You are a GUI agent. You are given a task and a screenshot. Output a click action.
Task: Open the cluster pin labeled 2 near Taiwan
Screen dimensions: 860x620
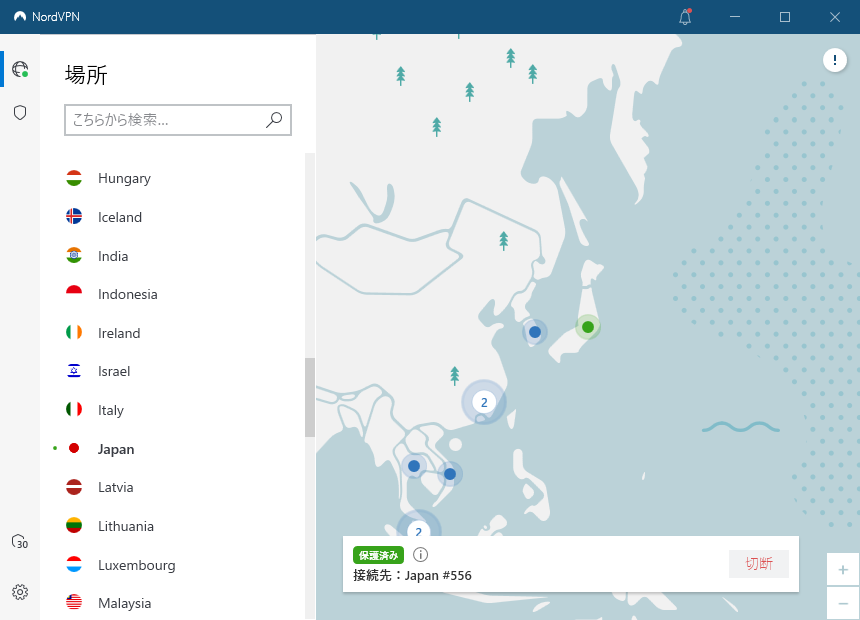tap(484, 402)
